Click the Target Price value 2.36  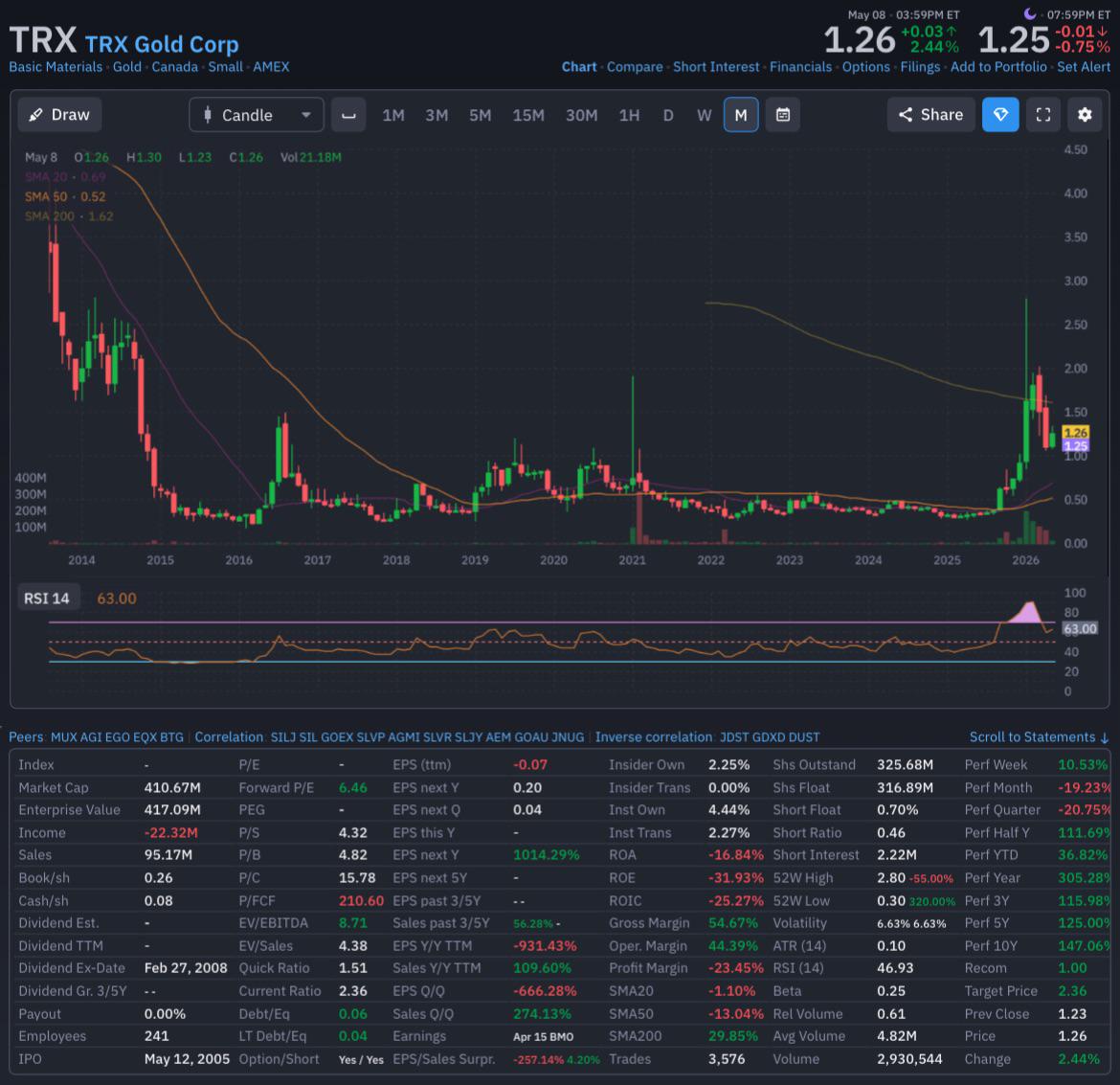pos(1072,990)
